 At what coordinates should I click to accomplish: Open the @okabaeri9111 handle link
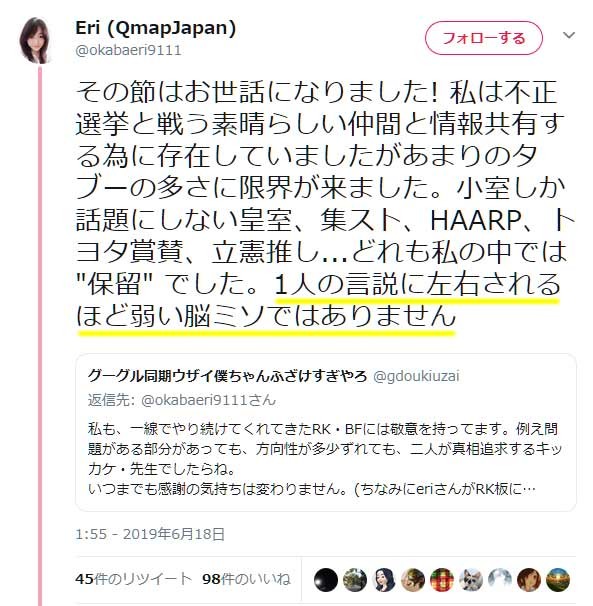point(128,51)
